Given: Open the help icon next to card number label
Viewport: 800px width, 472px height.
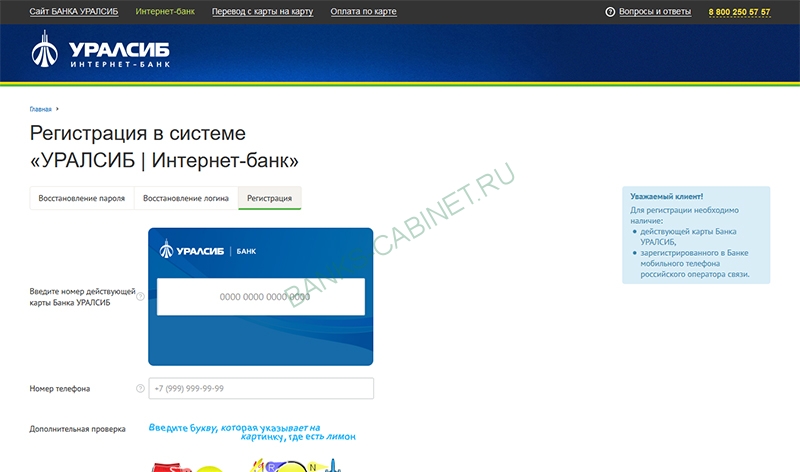Looking at the screenshot, I should [140, 296].
